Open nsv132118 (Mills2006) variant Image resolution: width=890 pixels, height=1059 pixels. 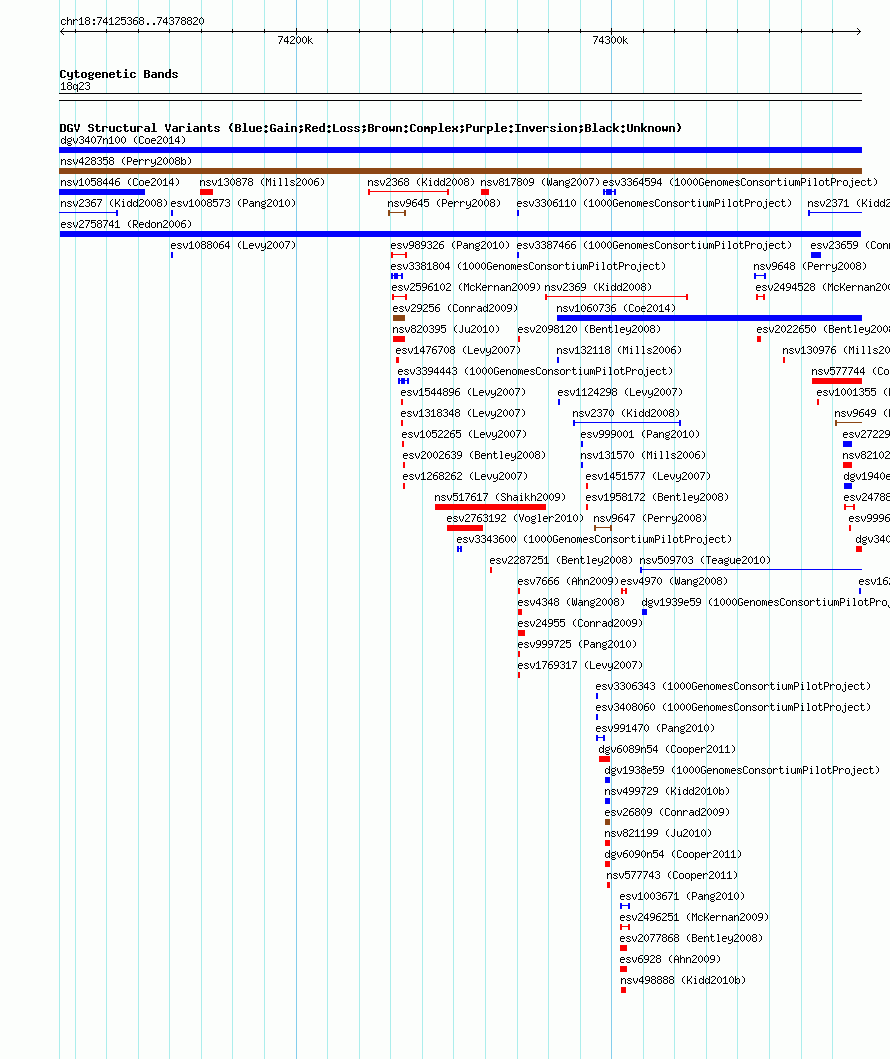pos(619,350)
